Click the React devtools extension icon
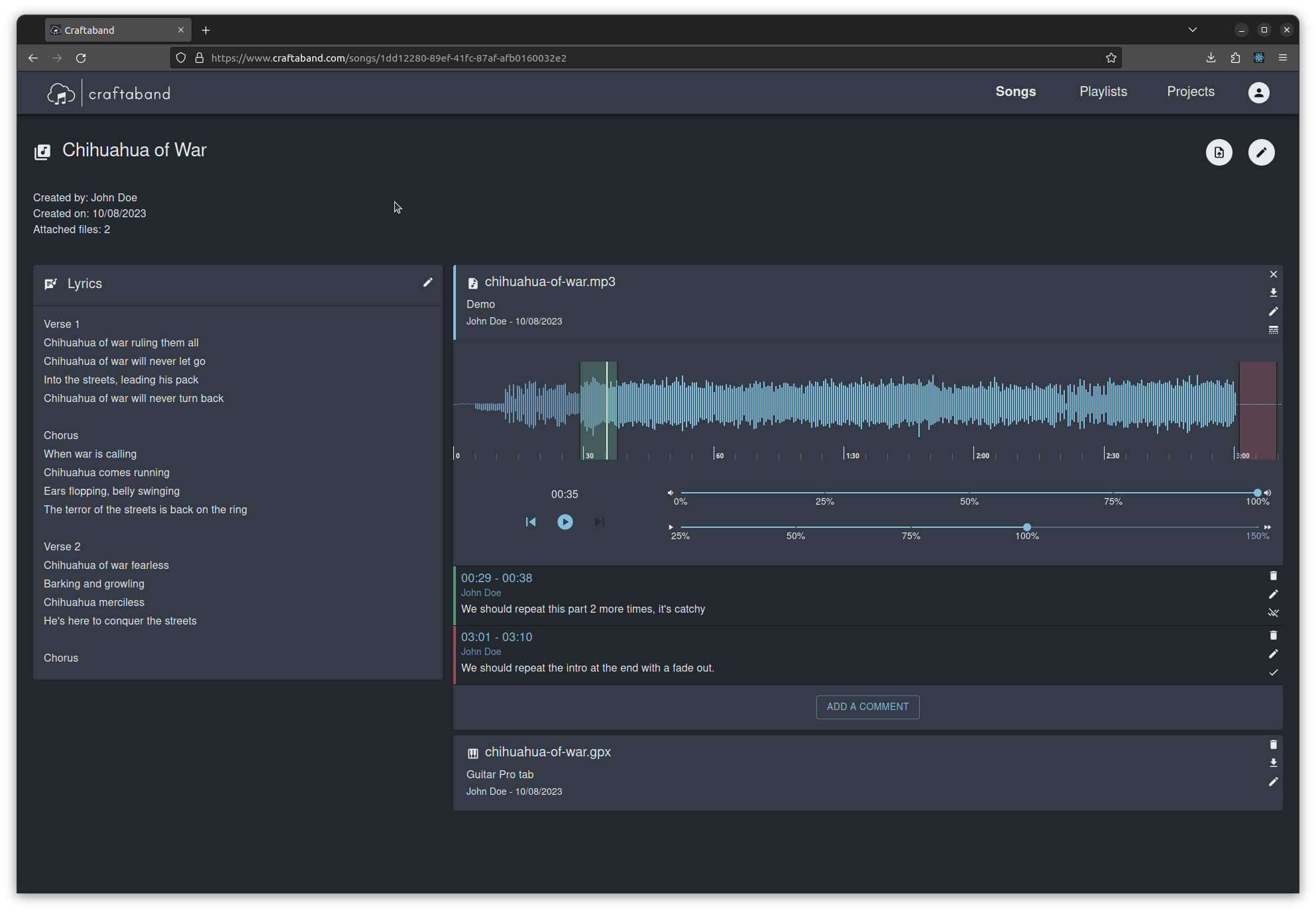Image resolution: width=1316 pixels, height=912 pixels. pos(1258,58)
